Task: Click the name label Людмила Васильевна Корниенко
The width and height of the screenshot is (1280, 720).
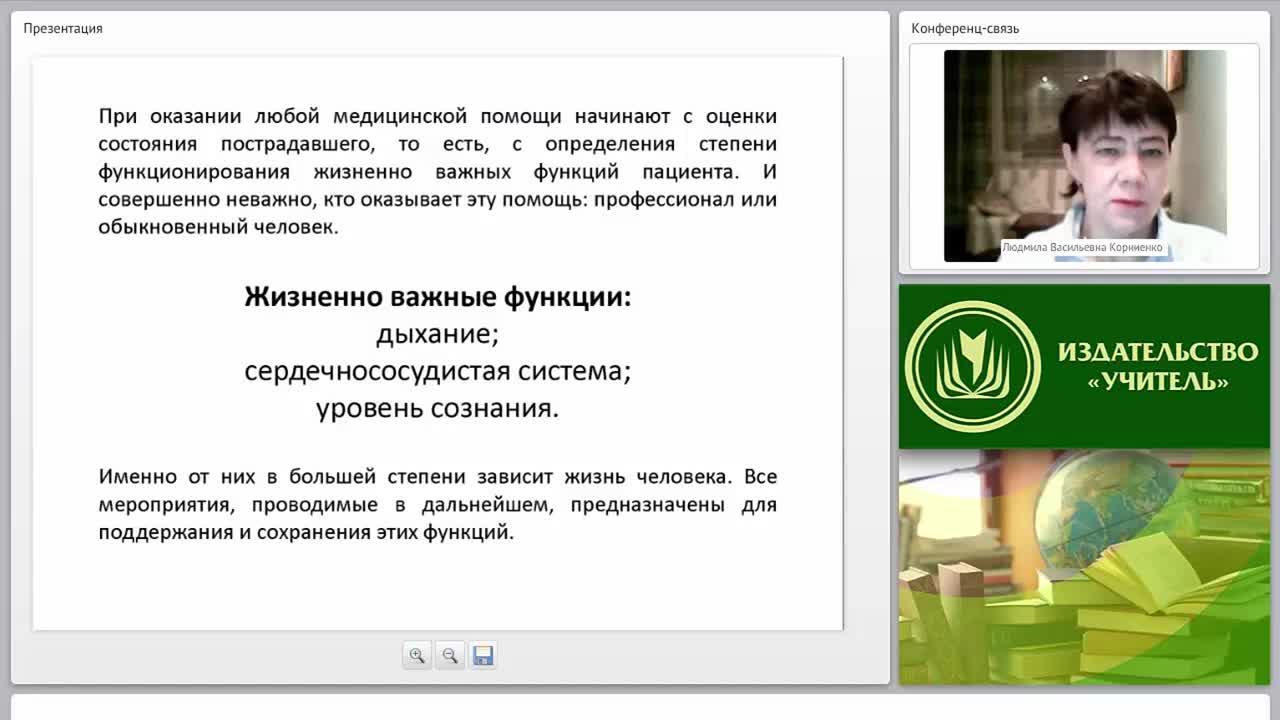Action: 1082,247
